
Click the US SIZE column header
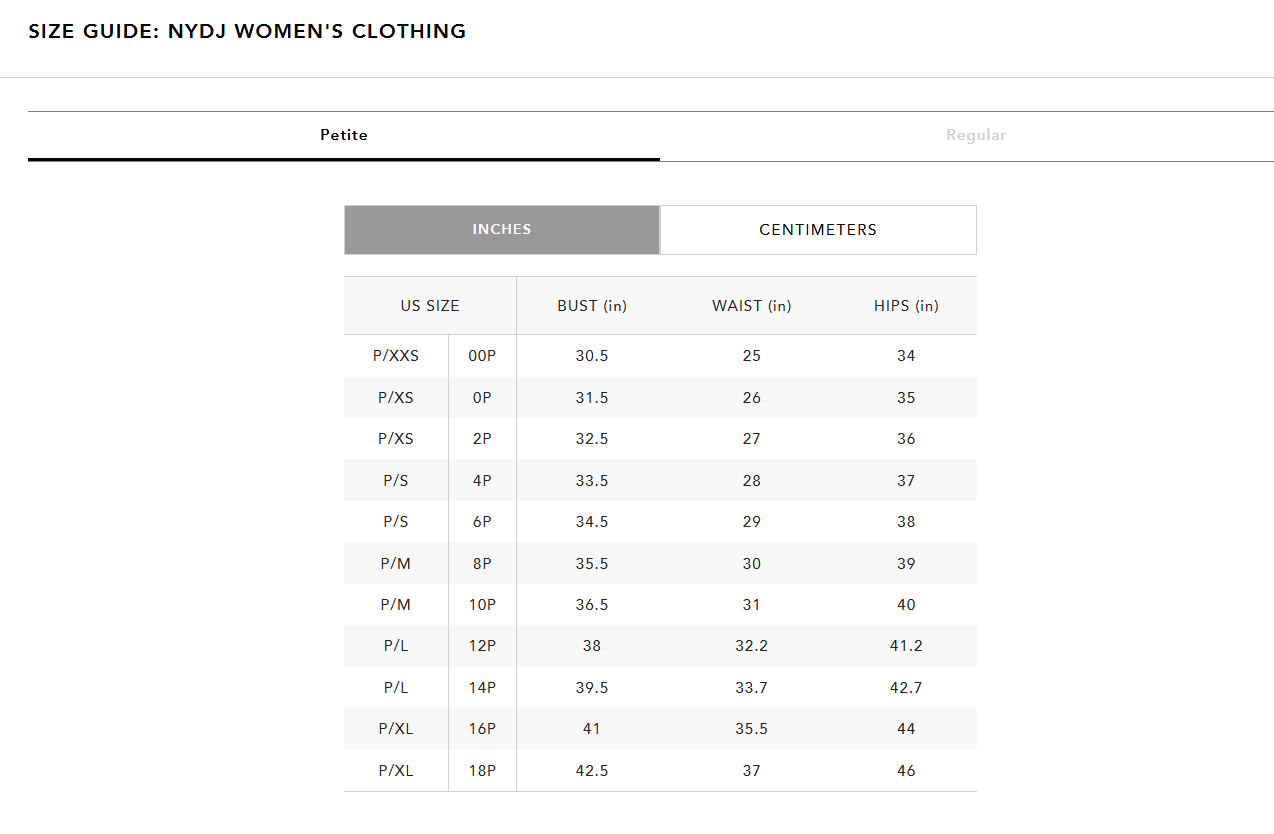(430, 306)
